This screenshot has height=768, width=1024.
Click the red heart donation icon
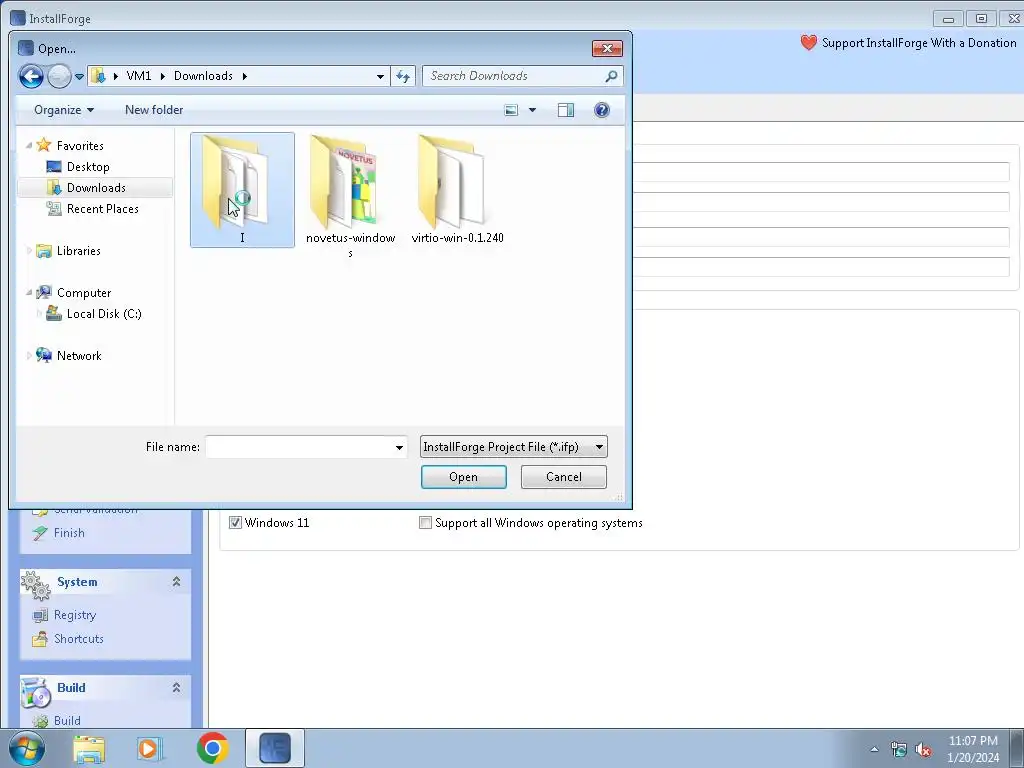coord(808,43)
